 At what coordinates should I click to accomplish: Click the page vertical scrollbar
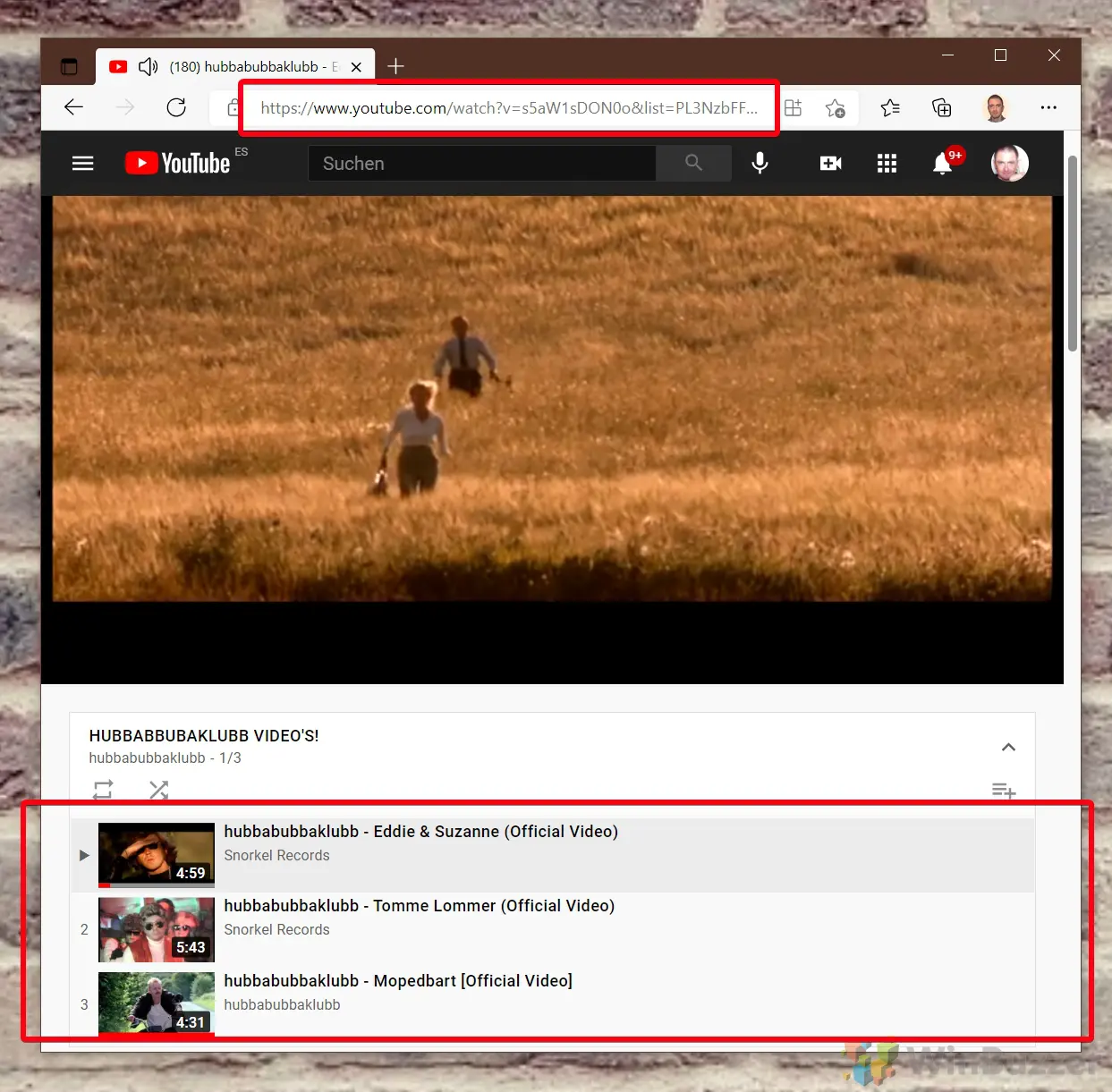(x=1072, y=254)
